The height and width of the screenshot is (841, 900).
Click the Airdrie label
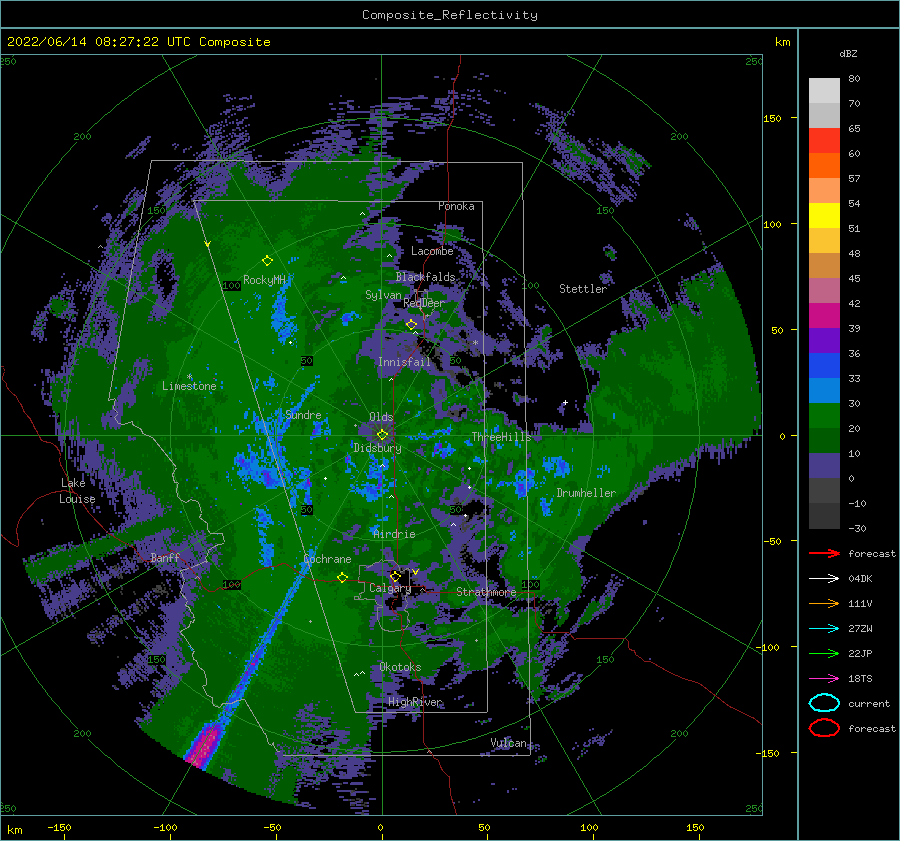(394, 534)
